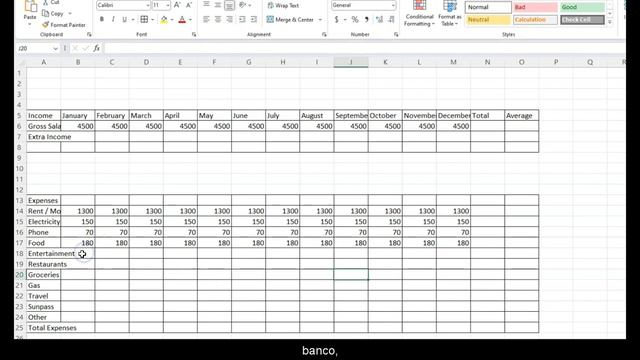The width and height of the screenshot is (640, 360).
Task: Apply the Check Cell style
Action: (x=582, y=20)
